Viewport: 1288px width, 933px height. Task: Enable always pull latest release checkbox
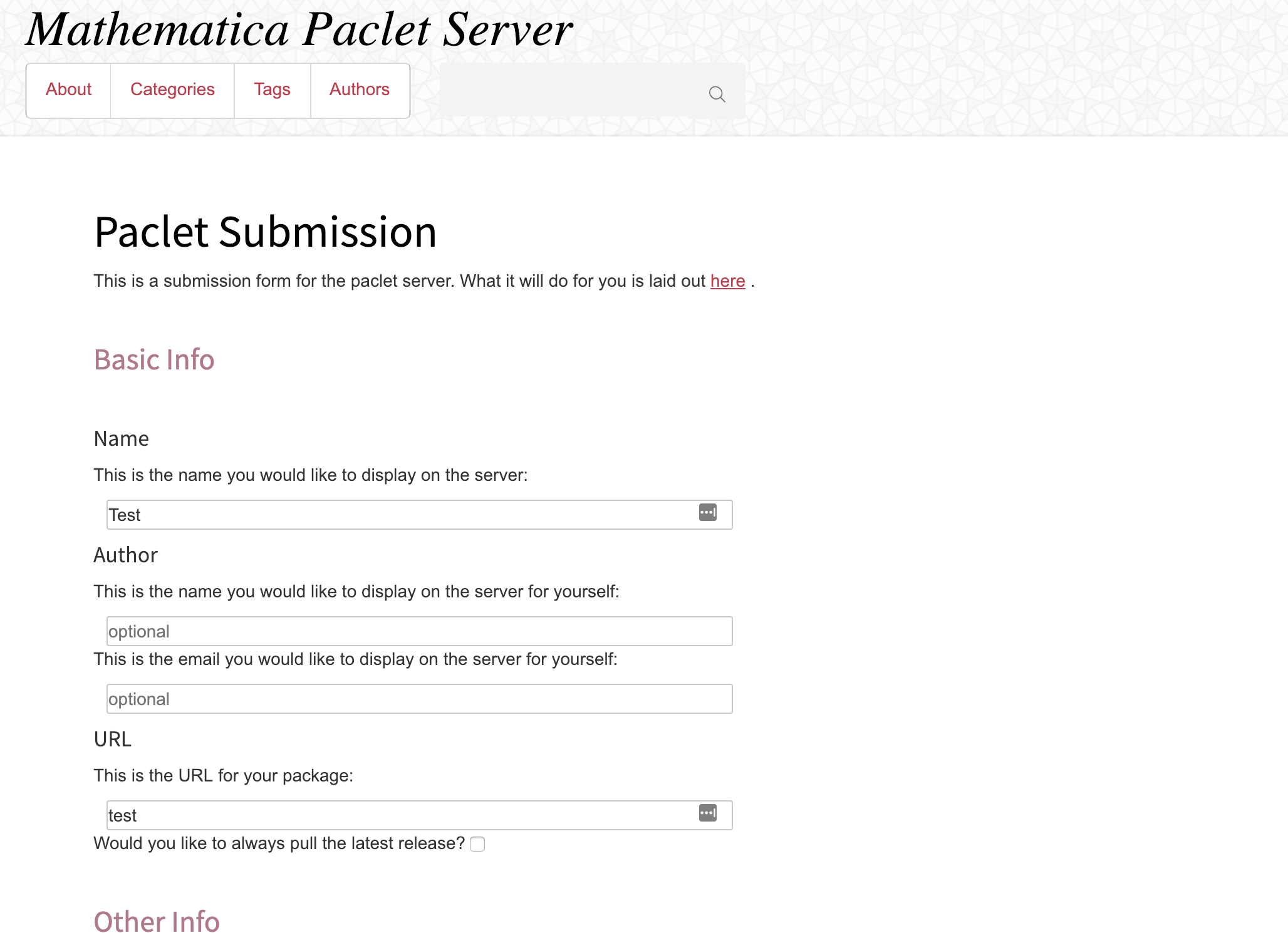point(478,844)
